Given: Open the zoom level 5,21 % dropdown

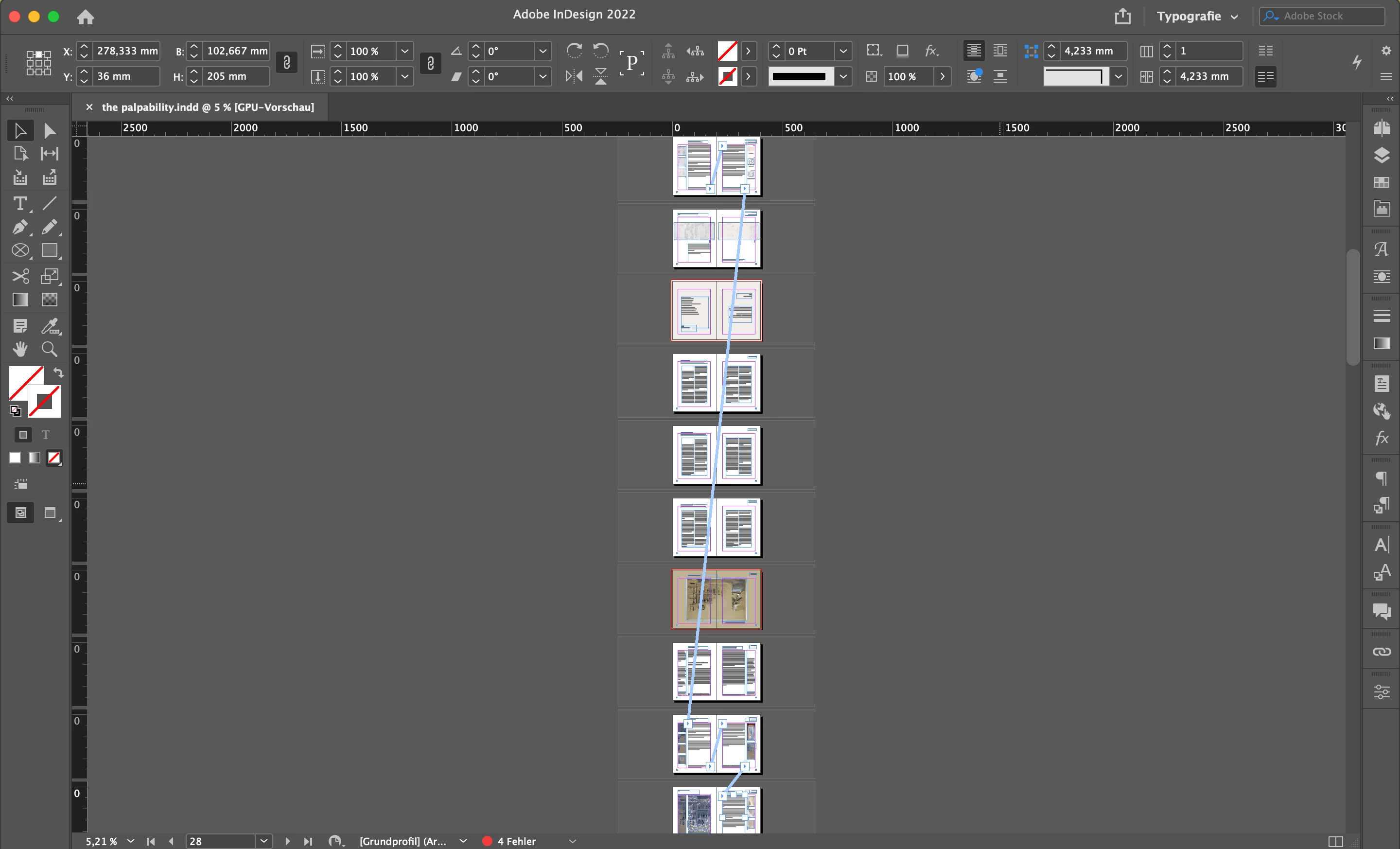Looking at the screenshot, I should click(x=131, y=841).
